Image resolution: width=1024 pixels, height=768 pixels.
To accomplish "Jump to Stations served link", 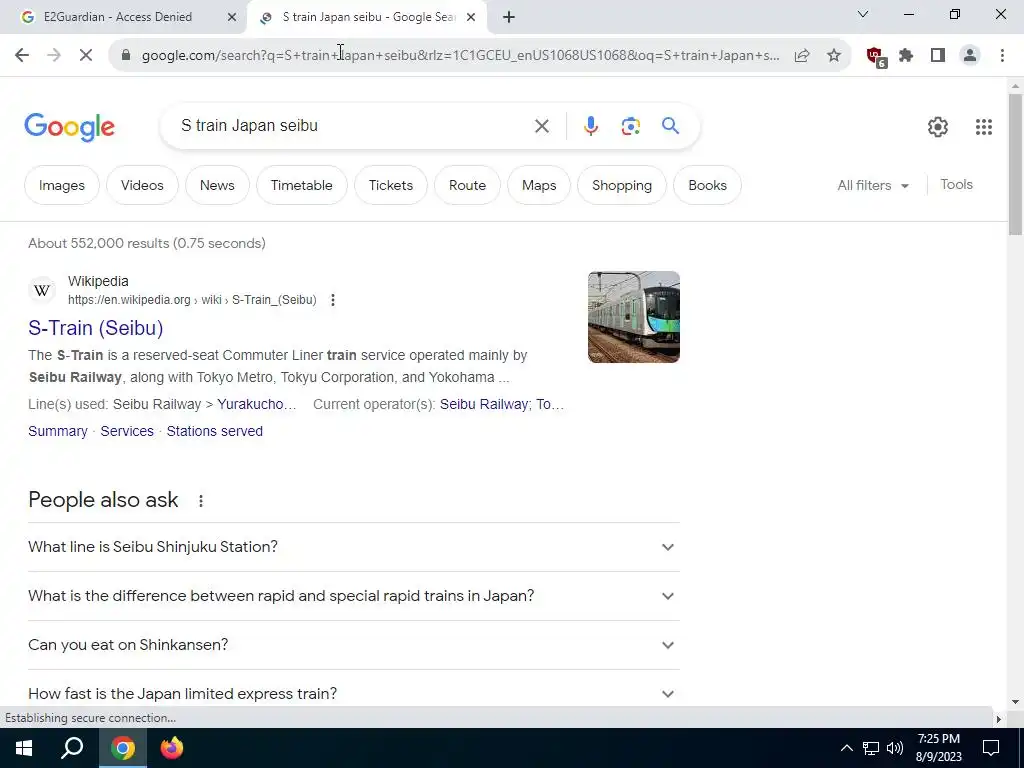I will pyautogui.click(x=214, y=431).
